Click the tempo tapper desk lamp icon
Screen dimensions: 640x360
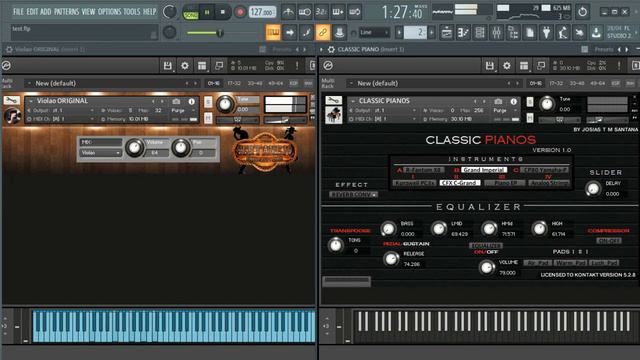pos(563,32)
